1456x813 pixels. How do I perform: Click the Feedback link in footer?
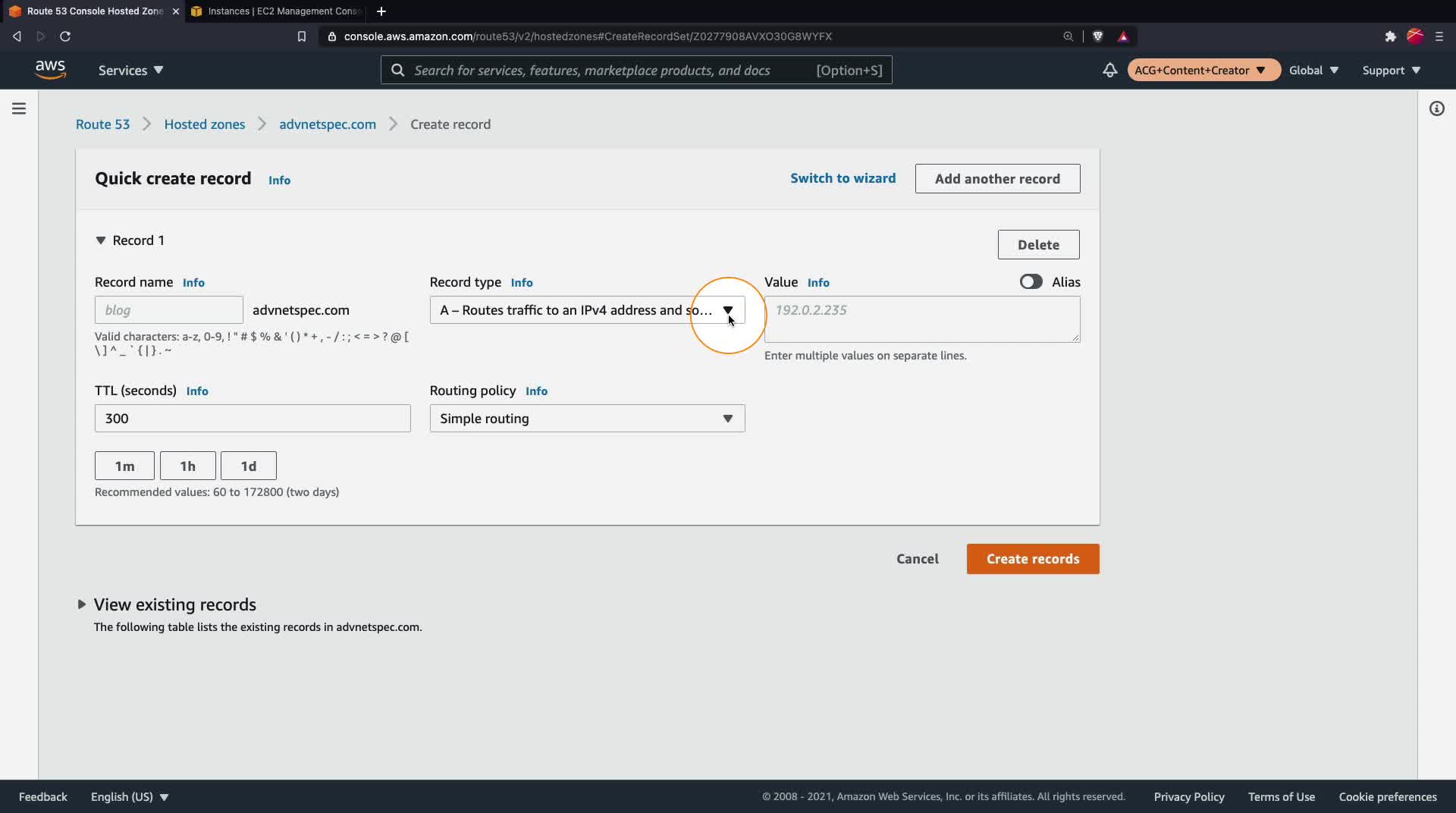(x=43, y=796)
